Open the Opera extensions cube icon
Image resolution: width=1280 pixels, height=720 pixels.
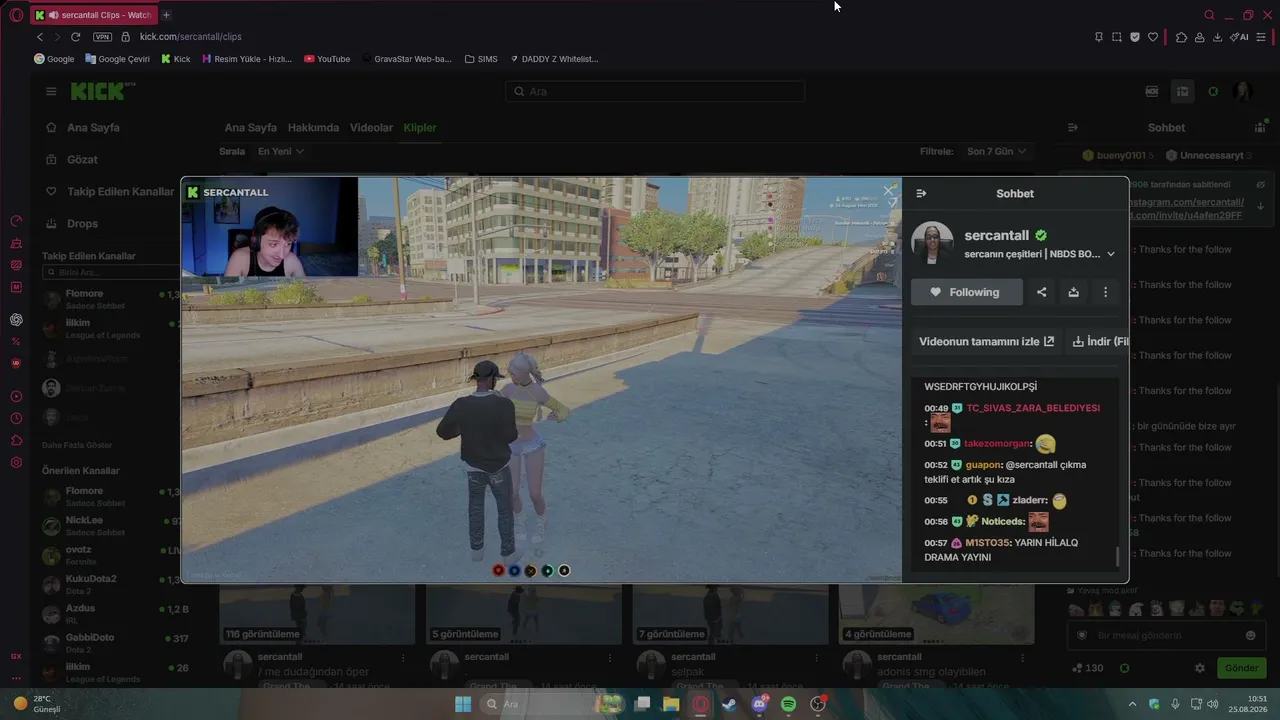coord(1181,37)
